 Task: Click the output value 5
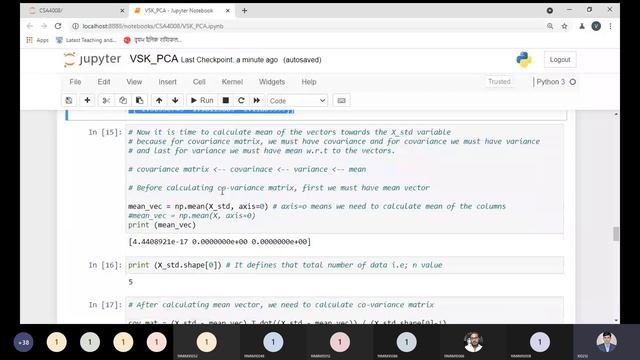[131, 282]
